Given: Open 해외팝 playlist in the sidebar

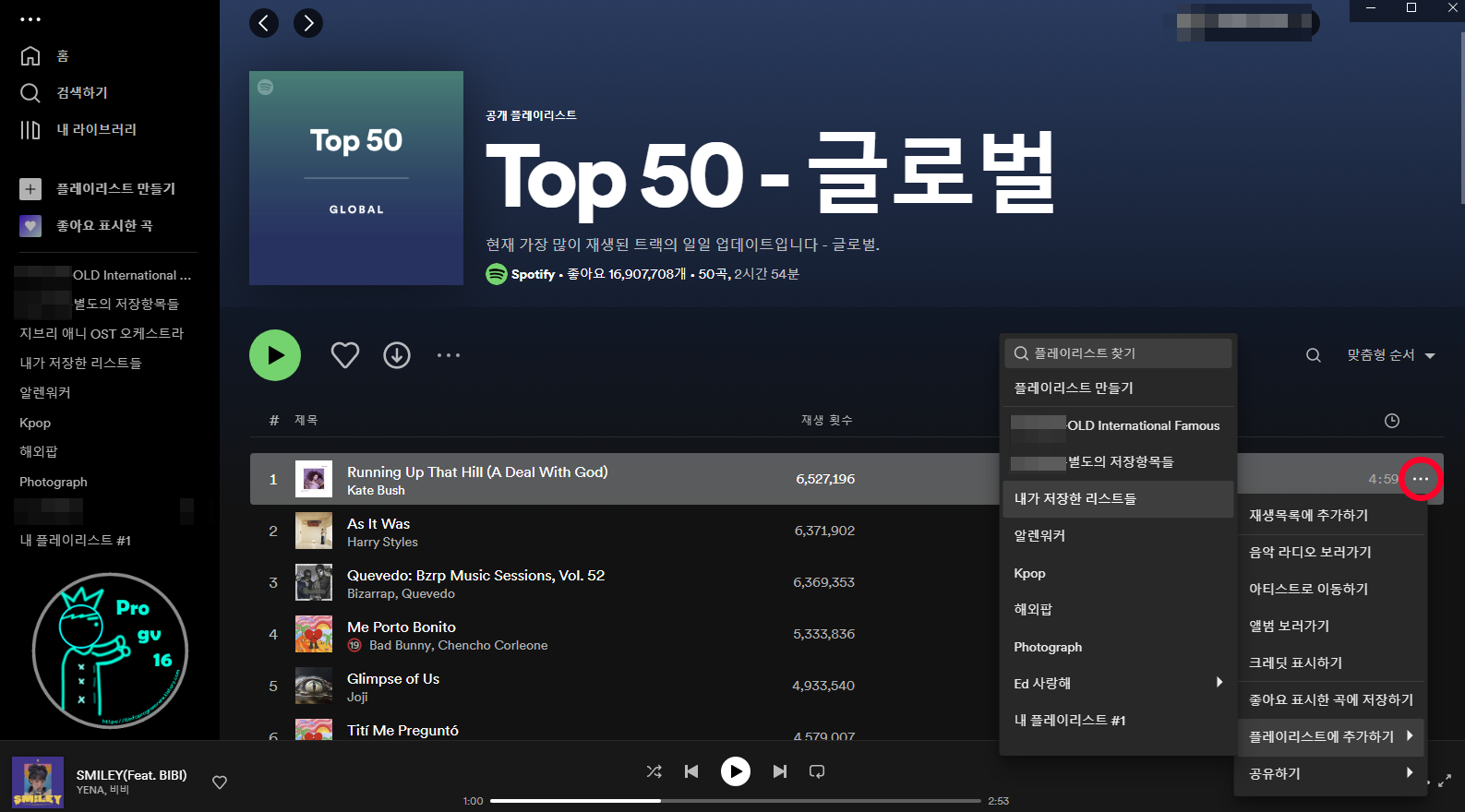Looking at the screenshot, I should 39,452.
